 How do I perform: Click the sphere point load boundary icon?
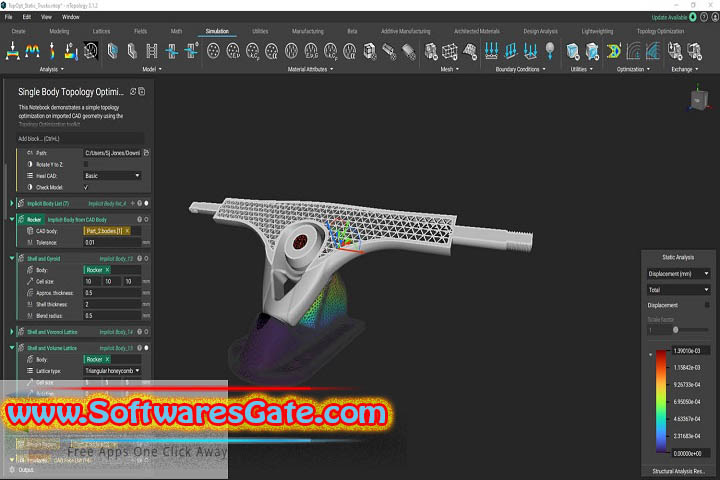(550, 51)
